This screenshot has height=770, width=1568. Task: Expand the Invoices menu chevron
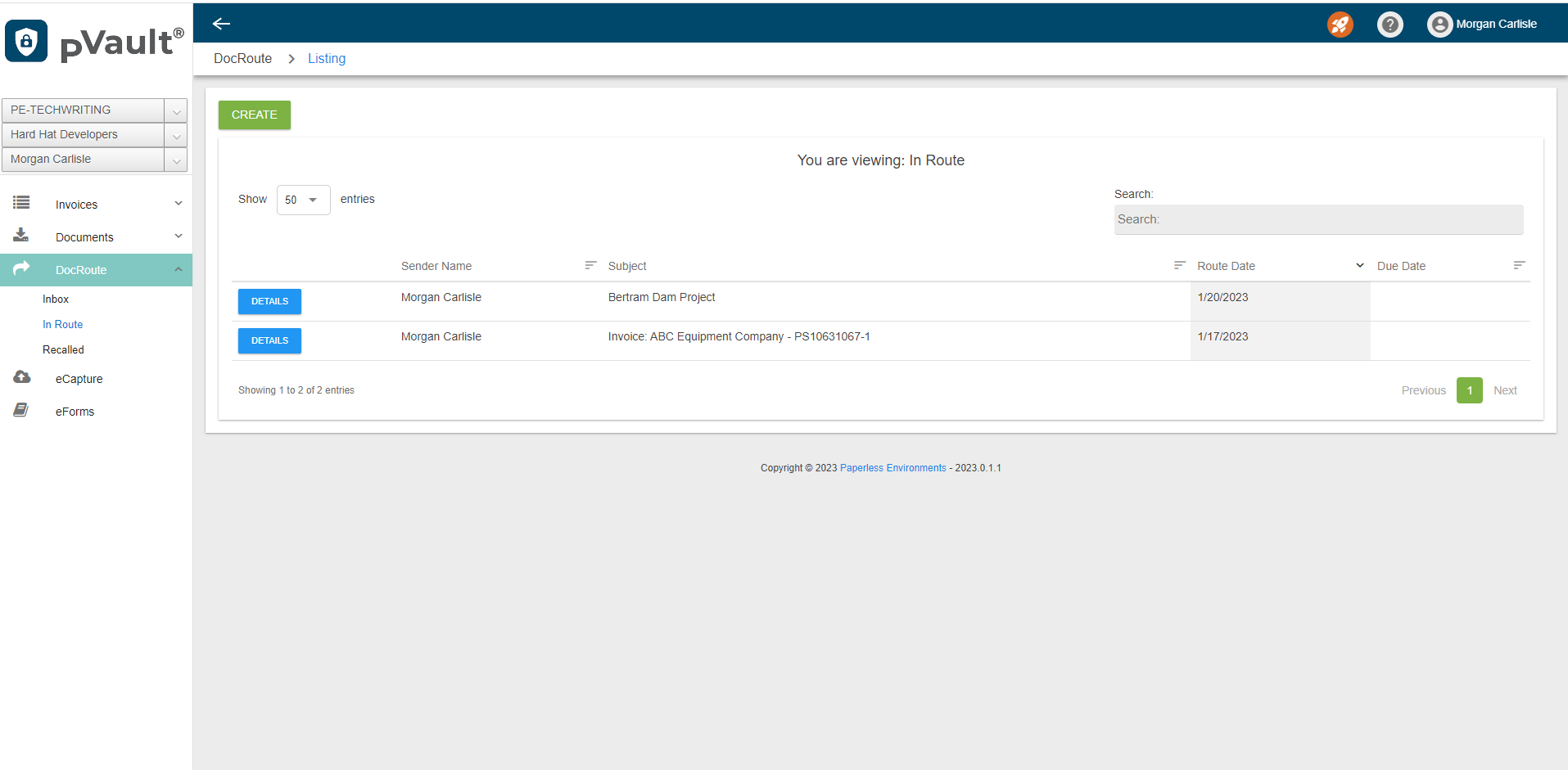178,204
